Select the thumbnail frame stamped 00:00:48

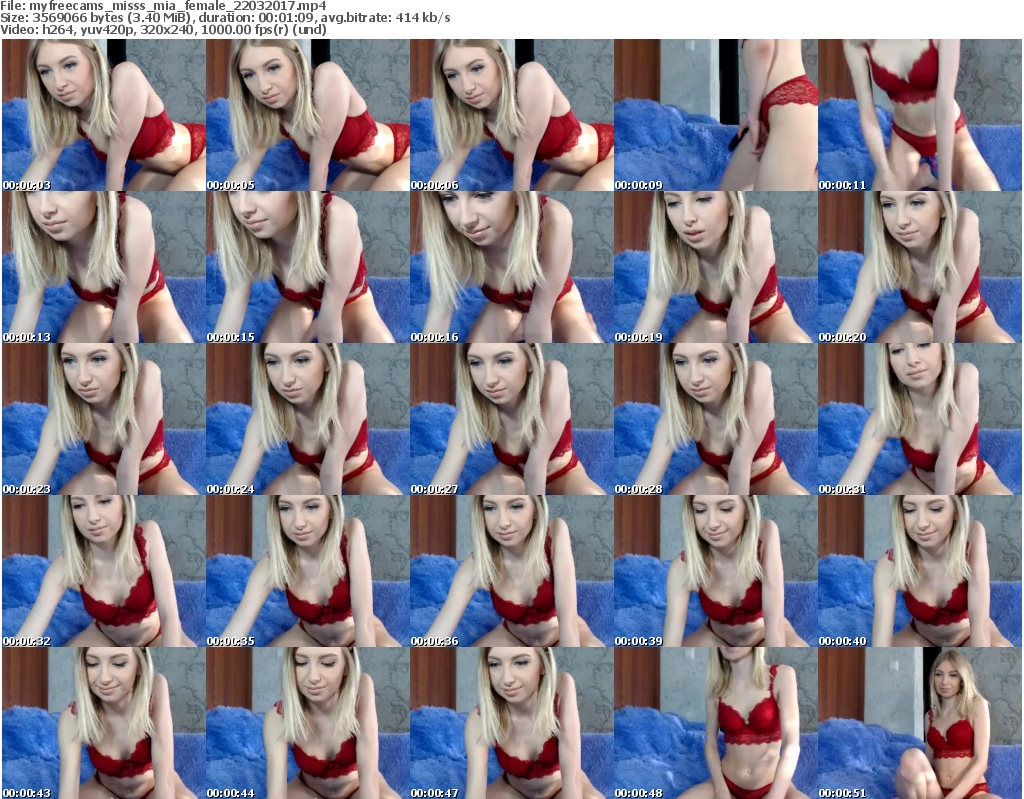(716, 723)
